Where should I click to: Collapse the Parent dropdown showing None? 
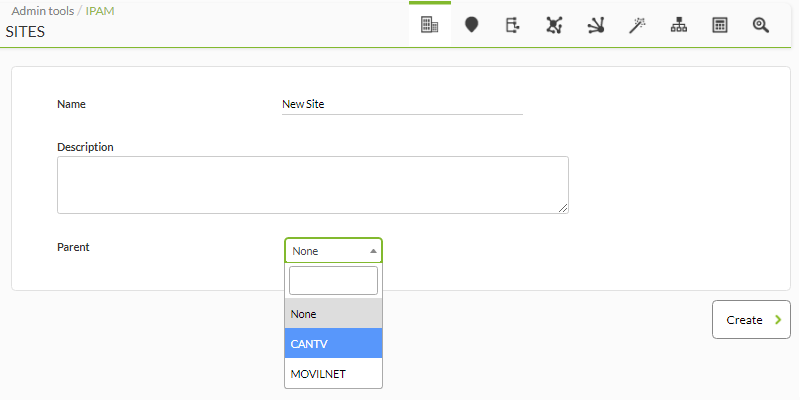(333, 251)
